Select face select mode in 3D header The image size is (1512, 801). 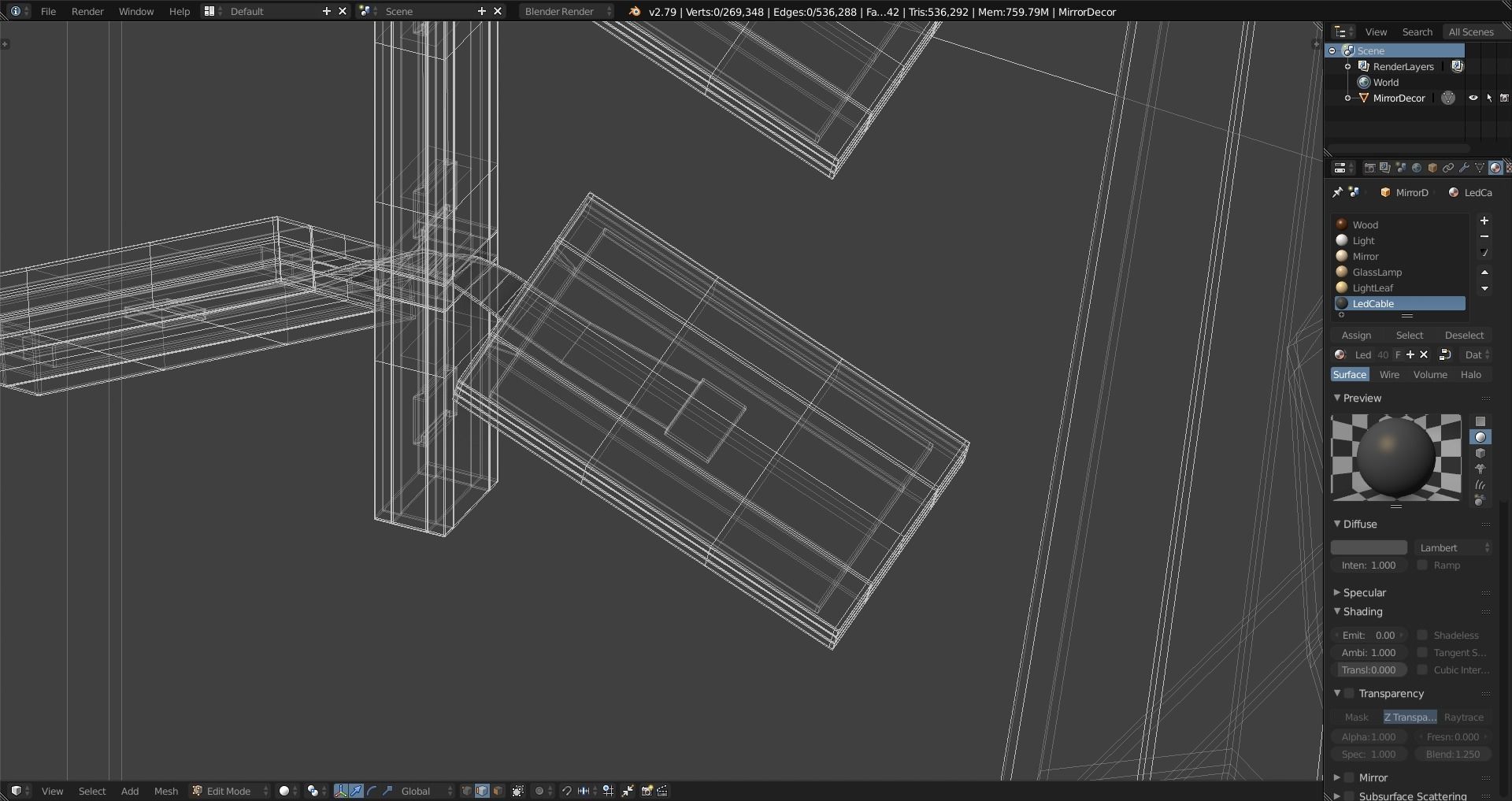point(498,791)
